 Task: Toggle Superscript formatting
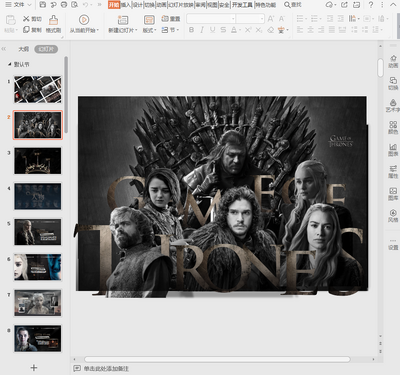pyautogui.click(x=248, y=30)
